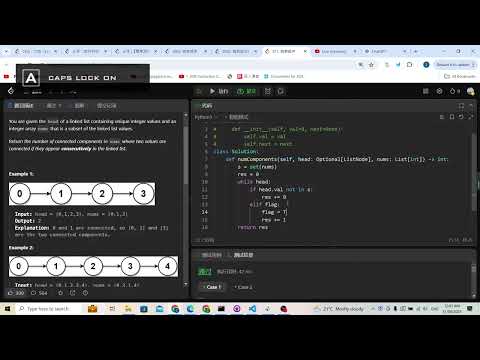
Task: Open the layout manager grid icon
Action: click(x=426, y=91)
